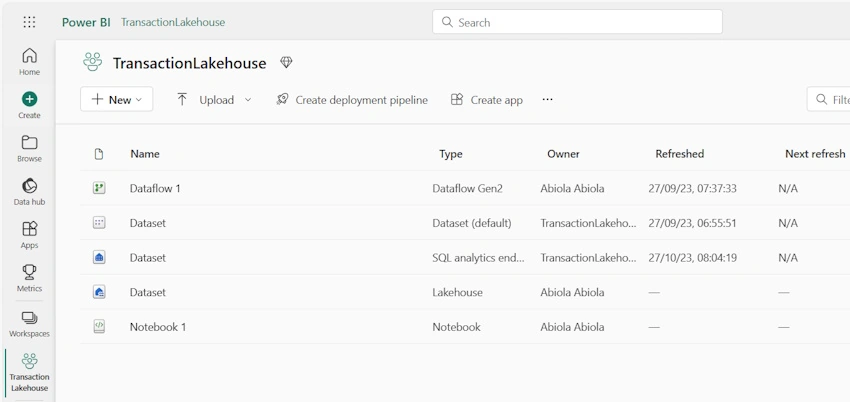Click the SQL analytics endpoint row icon
This screenshot has height=402, width=850.
(x=99, y=257)
